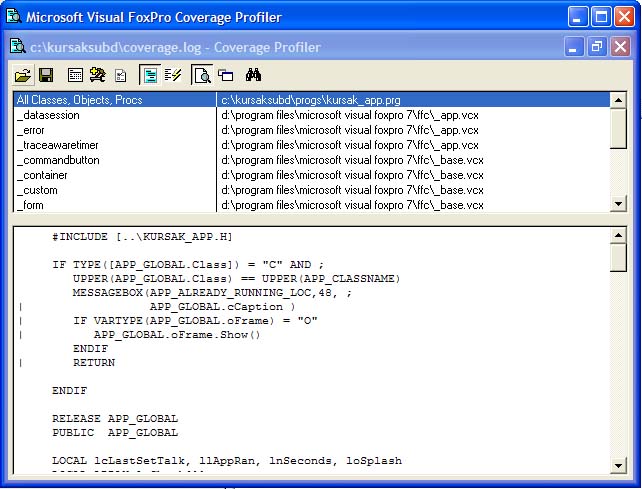Image resolution: width=642 pixels, height=489 pixels.
Task: Close the main Coverage Profiler window
Action: [x=625, y=17]
